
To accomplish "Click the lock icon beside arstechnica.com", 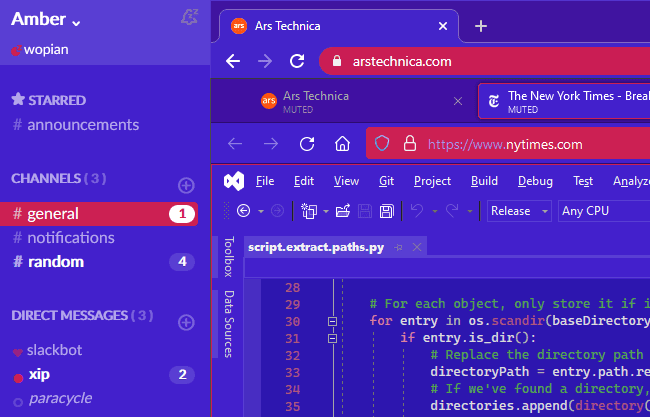I will [337, 61].
